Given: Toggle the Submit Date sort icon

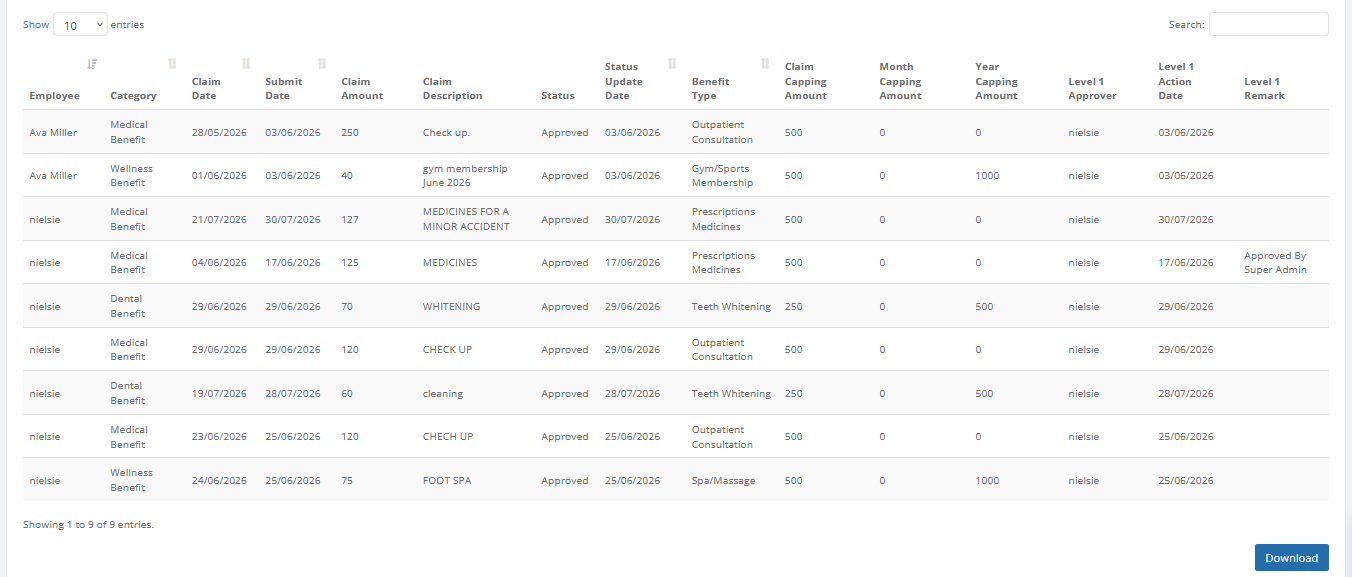Looking at the screenshot, I should [322, 64].
